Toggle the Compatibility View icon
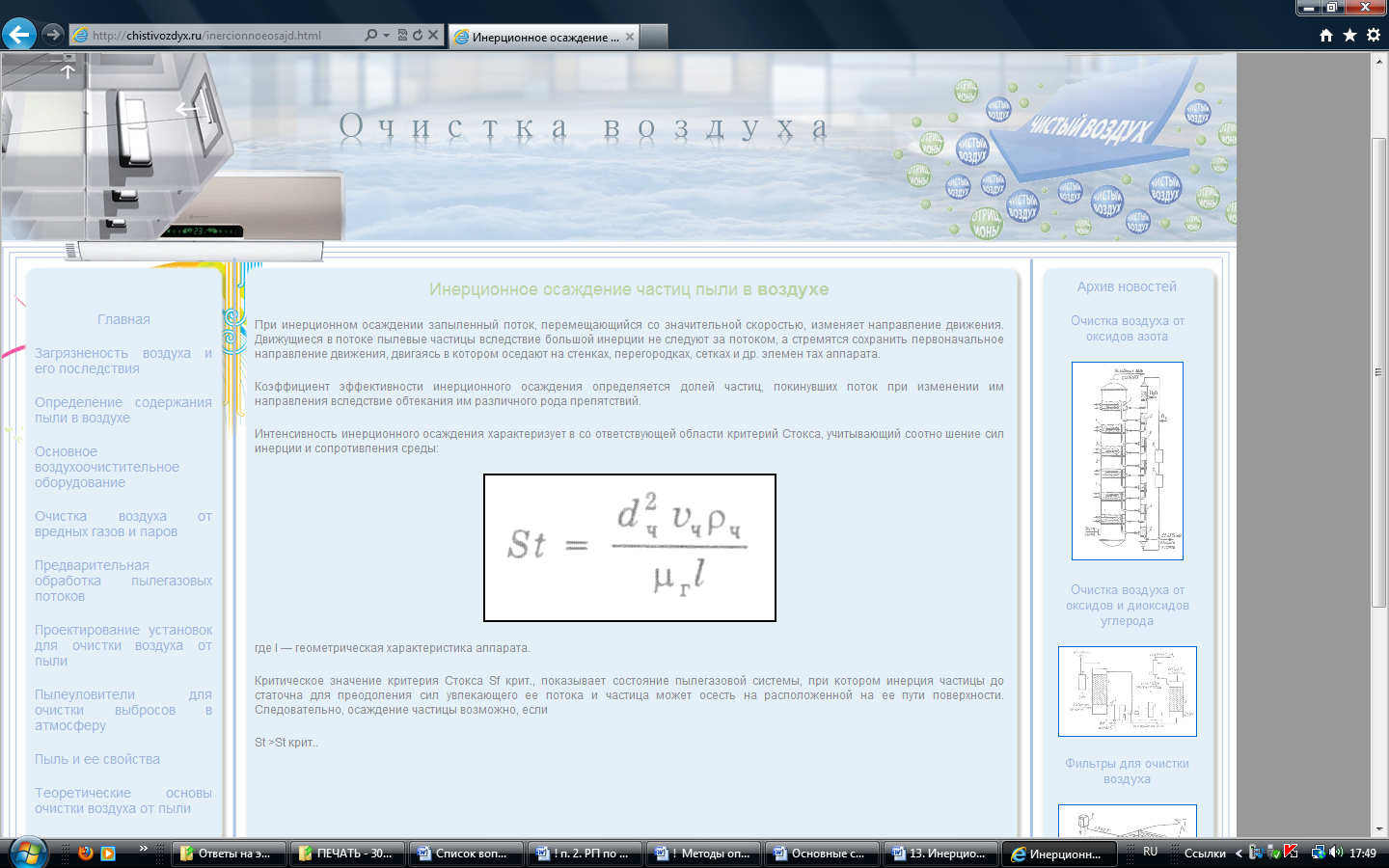1389x868 pixels. pyautogui.click(x=402, y=35)
